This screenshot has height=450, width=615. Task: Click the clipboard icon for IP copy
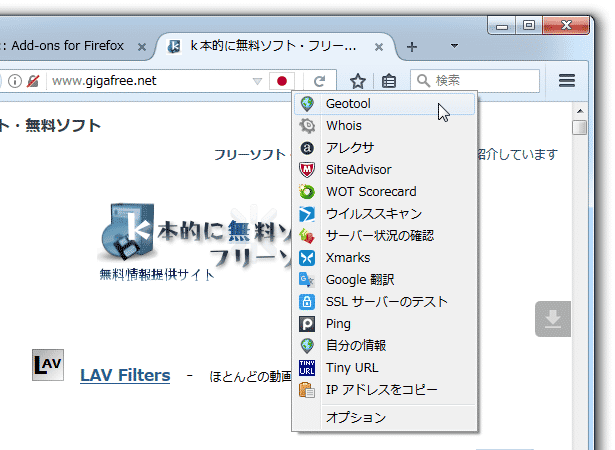pos(307,390)
